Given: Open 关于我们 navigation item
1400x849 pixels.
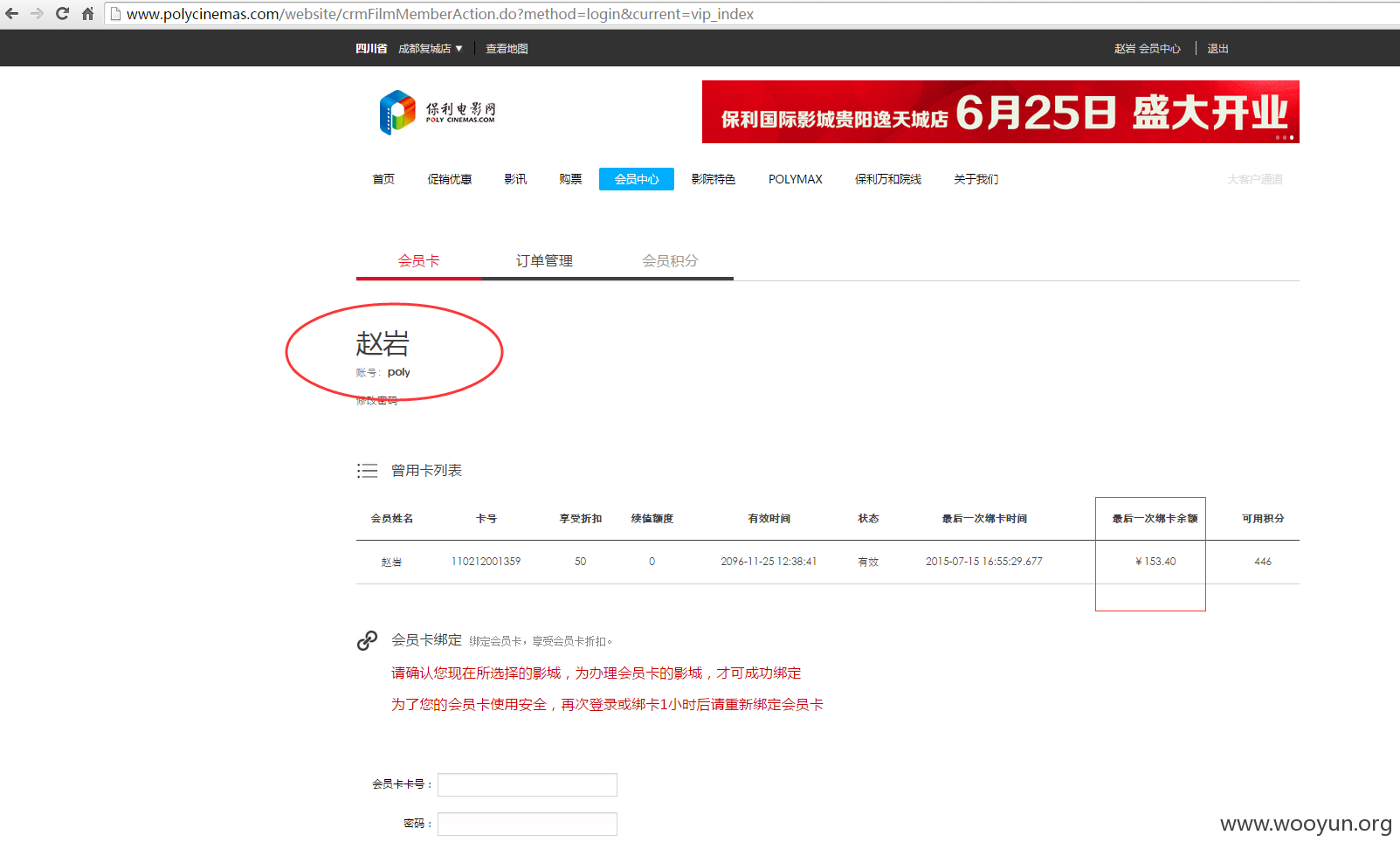Looking at the screenshot, I should [x=976, y=179].
